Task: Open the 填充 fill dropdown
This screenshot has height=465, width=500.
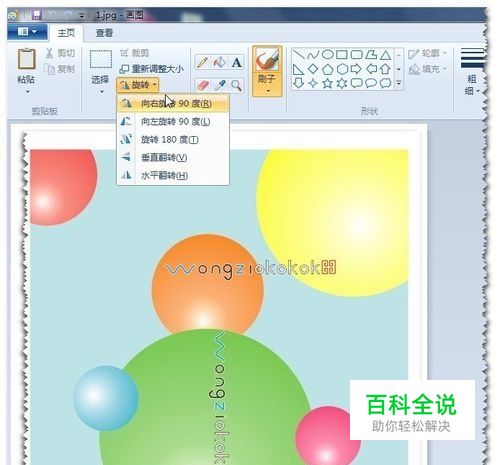Action: 427,69
